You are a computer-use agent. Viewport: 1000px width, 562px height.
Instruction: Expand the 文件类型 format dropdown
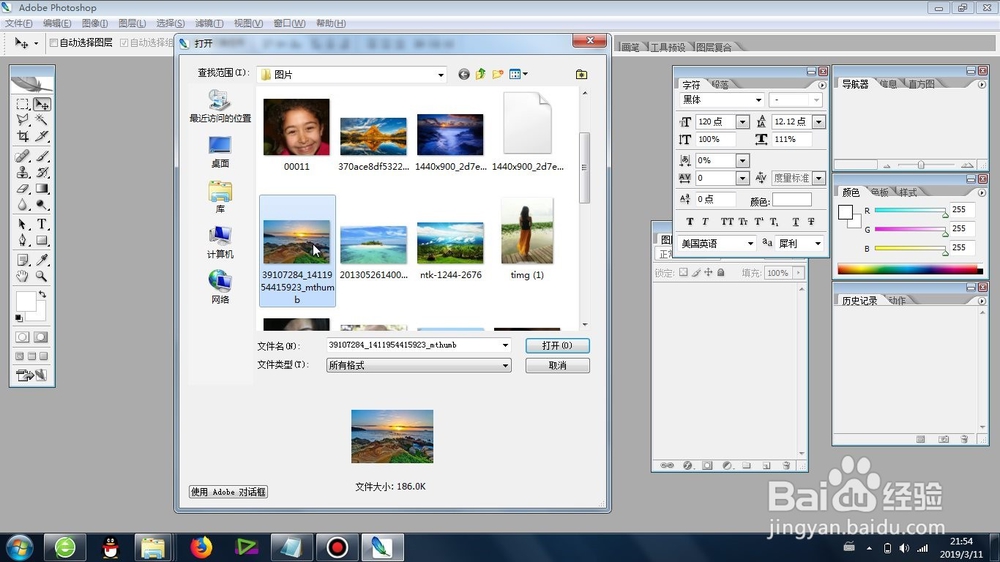point(505,366)
